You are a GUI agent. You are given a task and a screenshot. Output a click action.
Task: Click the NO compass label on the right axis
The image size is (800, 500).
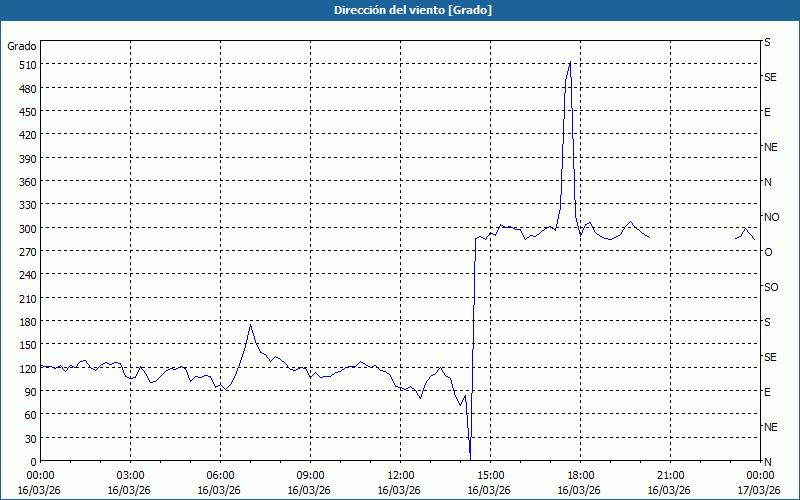(x=771, y=217)
